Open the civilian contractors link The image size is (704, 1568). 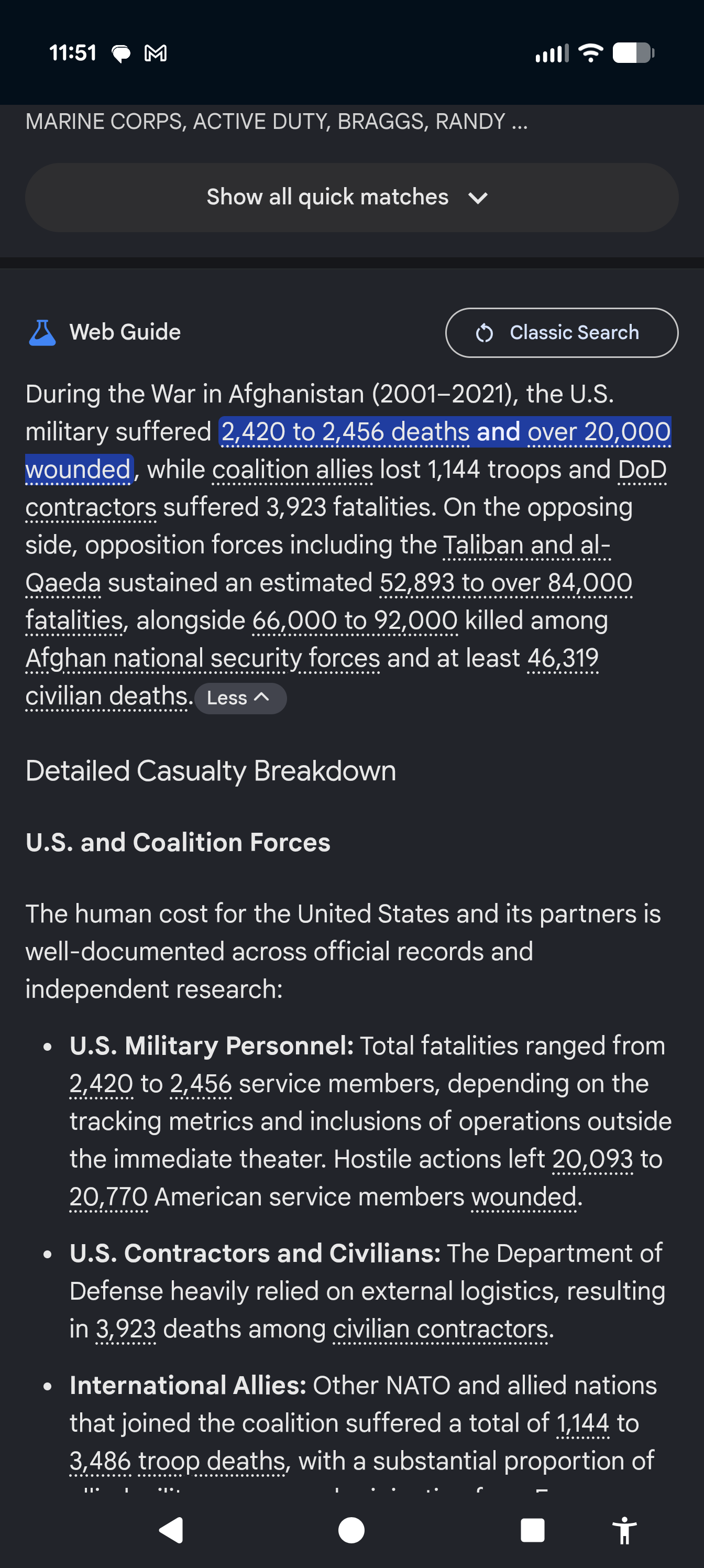(441, 1329)
